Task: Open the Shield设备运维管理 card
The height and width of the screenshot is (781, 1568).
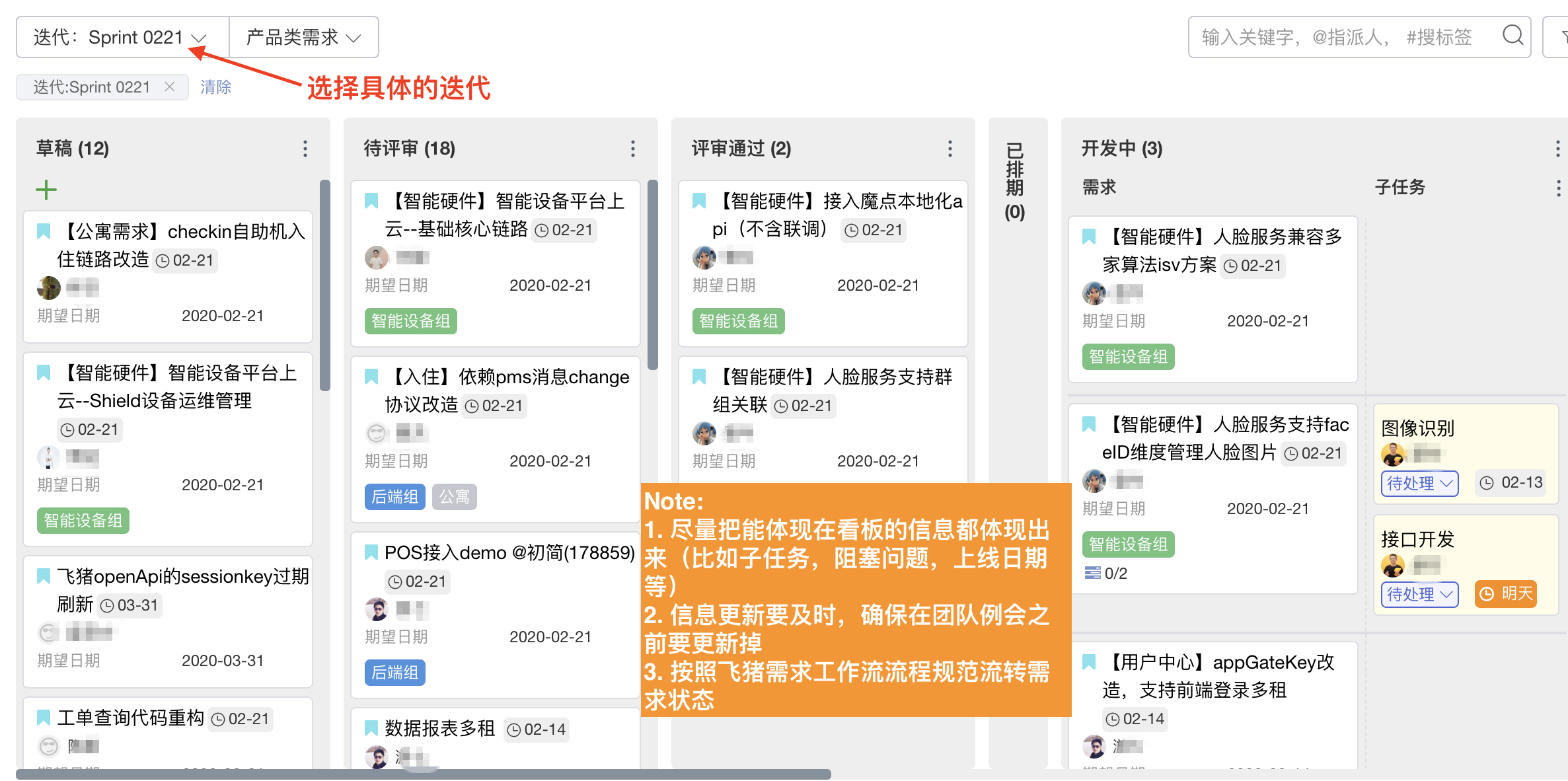Action: pyautogui.click(x=168, y=449)
